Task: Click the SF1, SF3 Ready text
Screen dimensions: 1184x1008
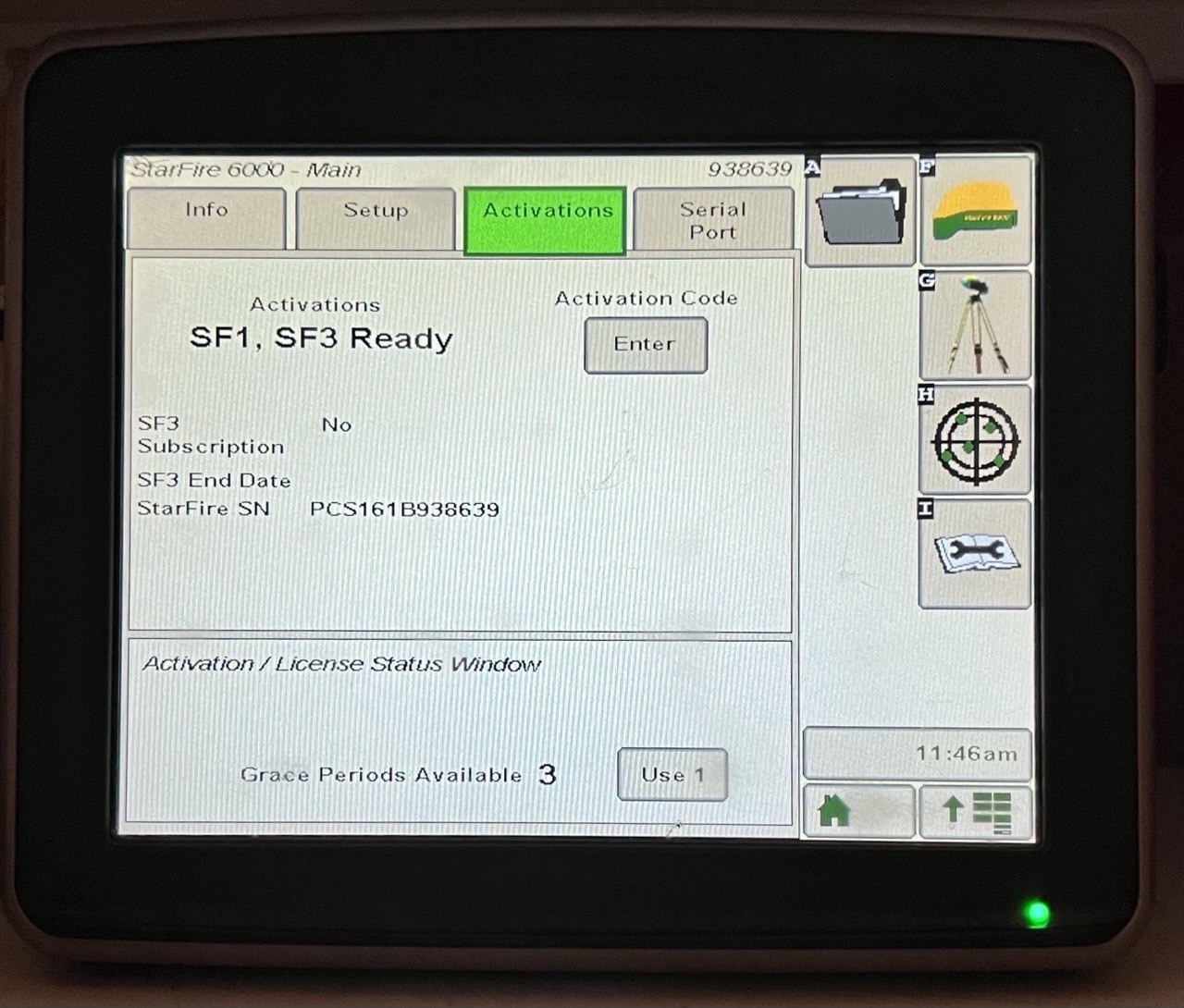Action: click(321, 338)
